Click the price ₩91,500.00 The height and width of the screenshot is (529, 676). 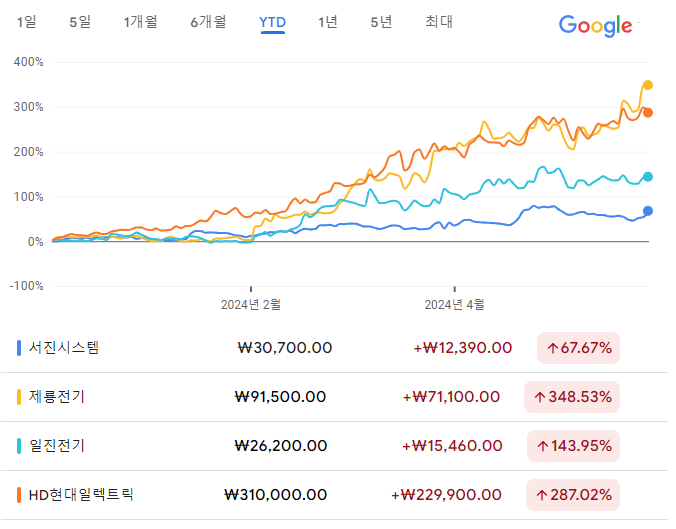280,397
